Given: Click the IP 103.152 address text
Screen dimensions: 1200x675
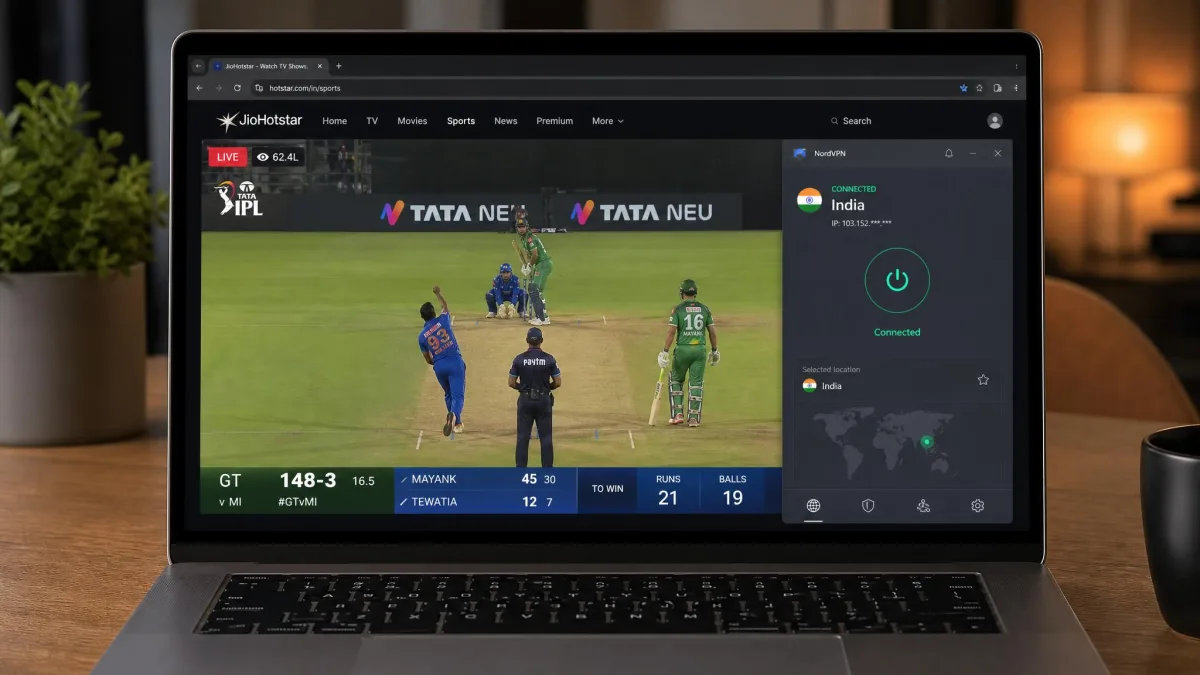Looking at the screenshot, I should pyautogui.click(x=861, y=223).
